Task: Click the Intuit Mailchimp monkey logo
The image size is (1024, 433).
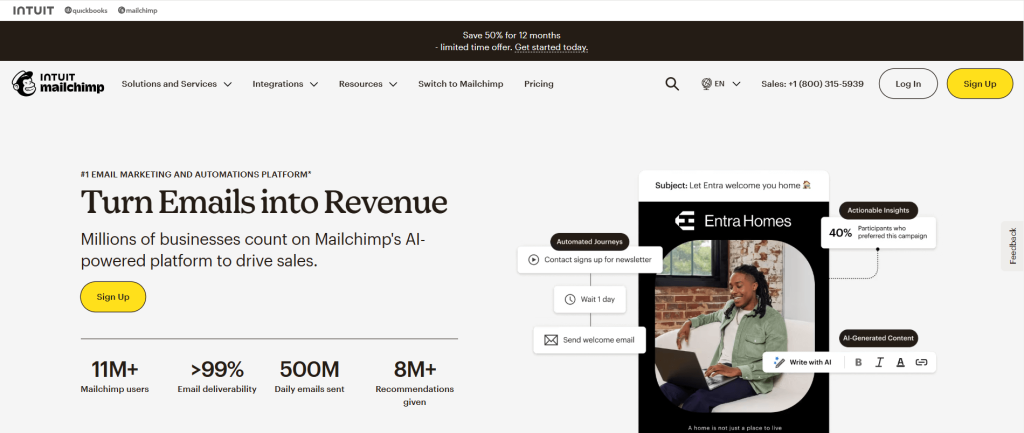Action: click(x=58, y=84)
